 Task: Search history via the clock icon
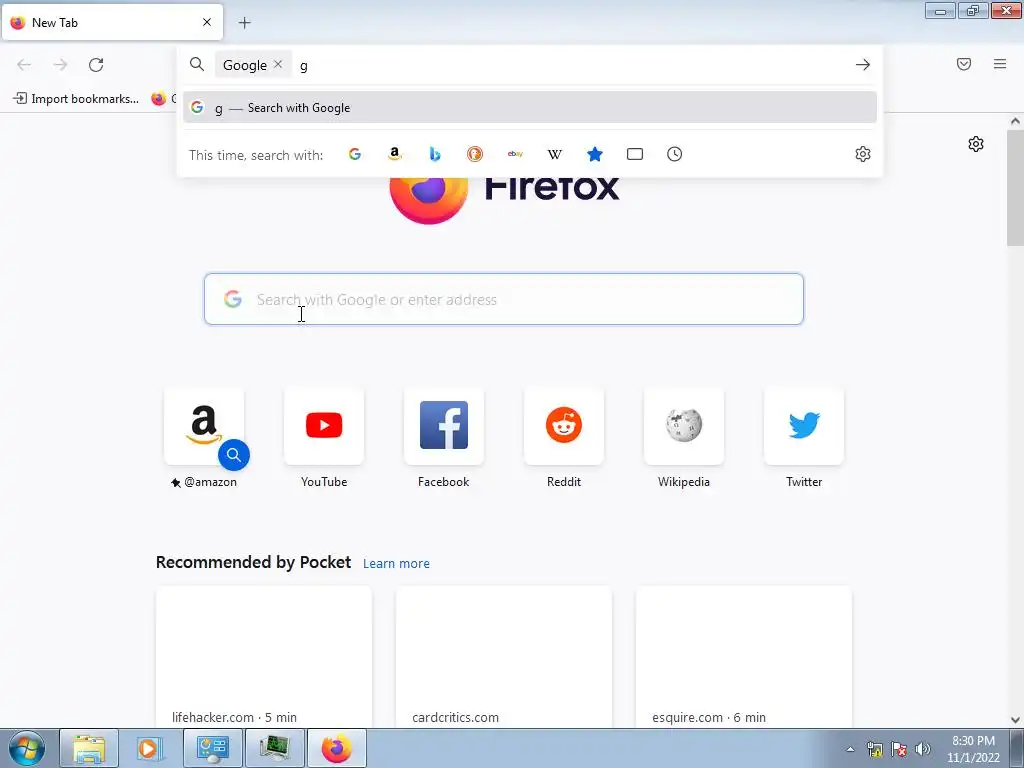point(675,154)
